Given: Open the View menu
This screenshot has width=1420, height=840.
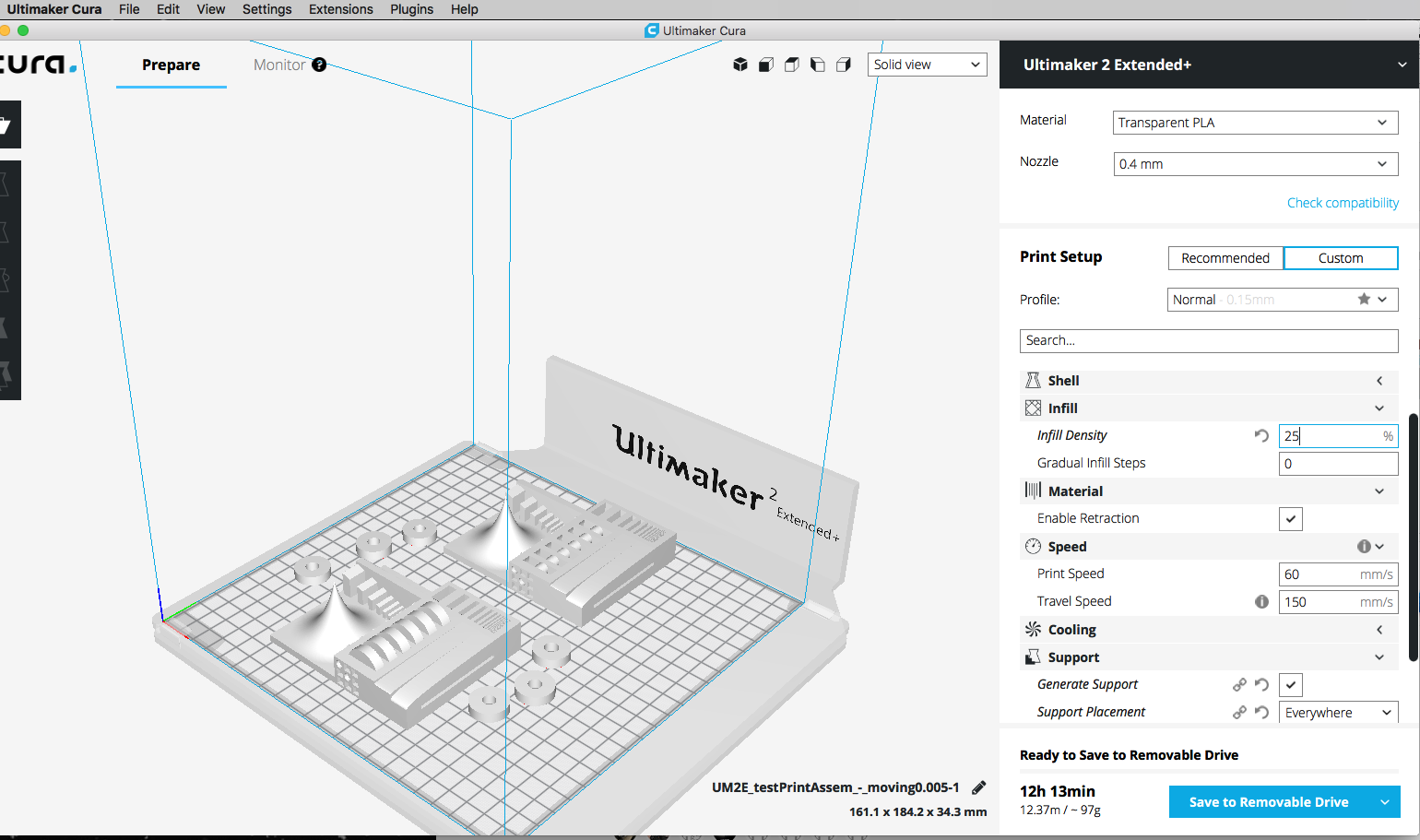Looking at the screenshot, I should coord(211,9).
